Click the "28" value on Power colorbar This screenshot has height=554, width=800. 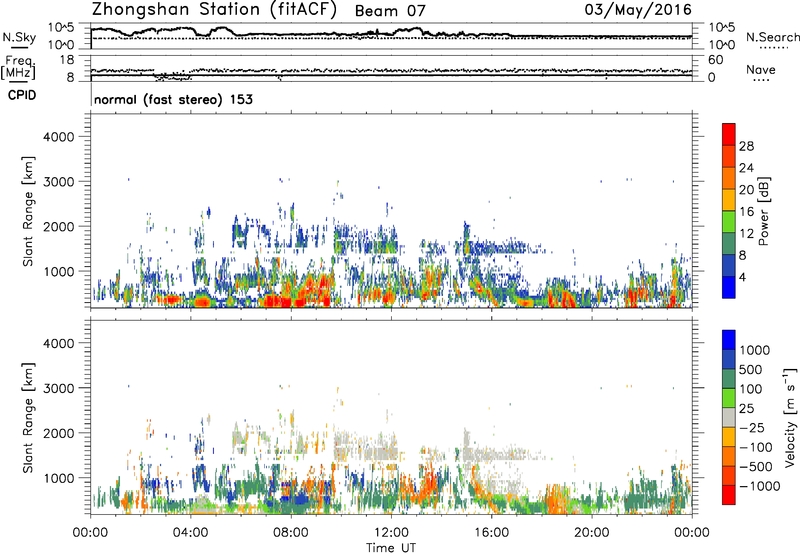pyautogui.click(x=746, y=146)
